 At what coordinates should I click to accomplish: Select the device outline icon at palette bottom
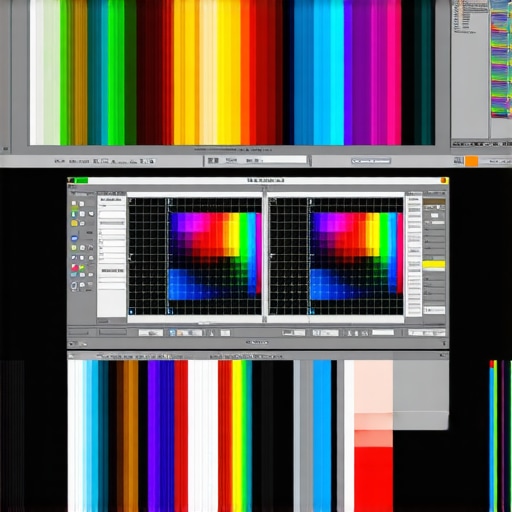[74, 285]
